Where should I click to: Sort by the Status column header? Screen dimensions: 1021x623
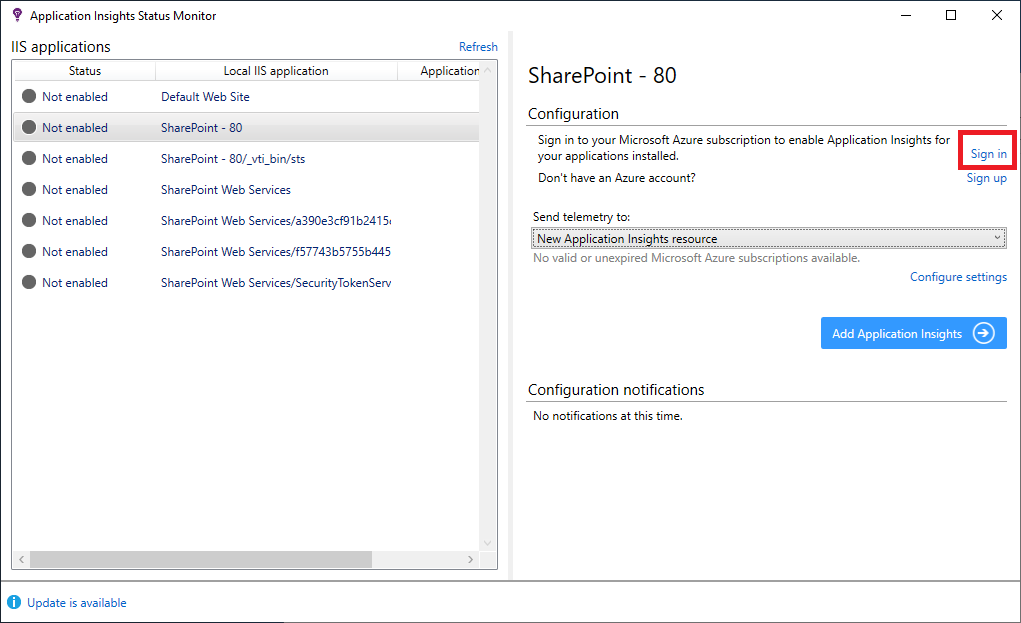pyautogui.click(x=85, y=71)
